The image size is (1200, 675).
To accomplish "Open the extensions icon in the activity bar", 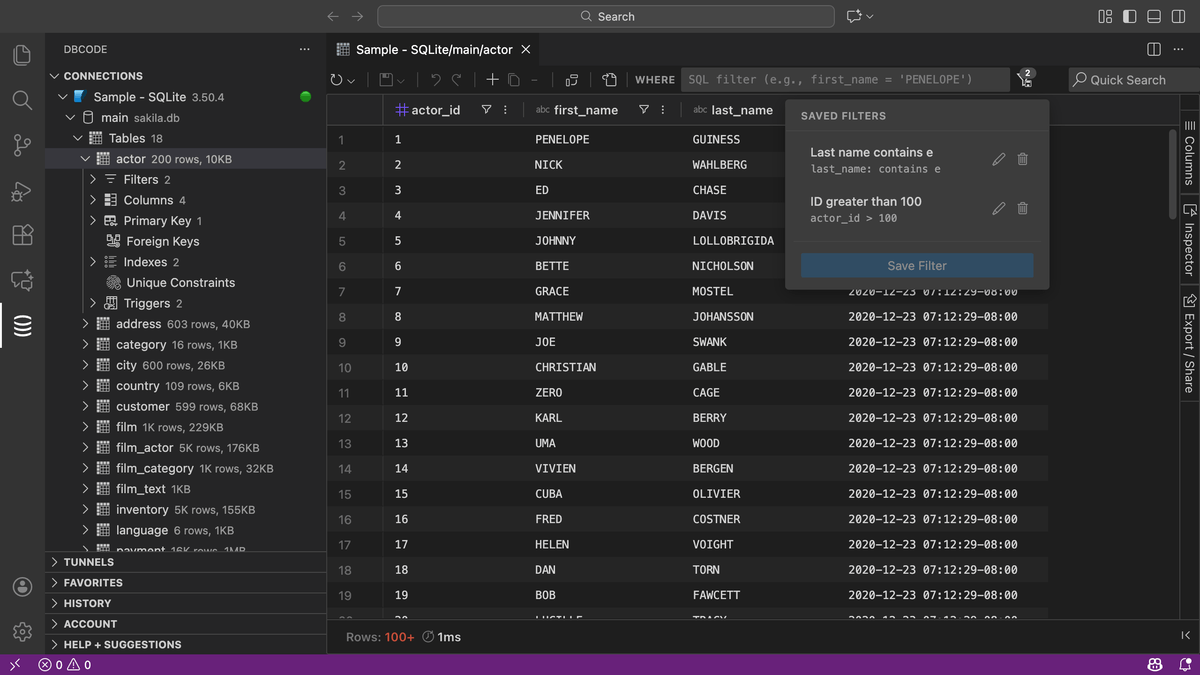I will click(x=22, y=235).
